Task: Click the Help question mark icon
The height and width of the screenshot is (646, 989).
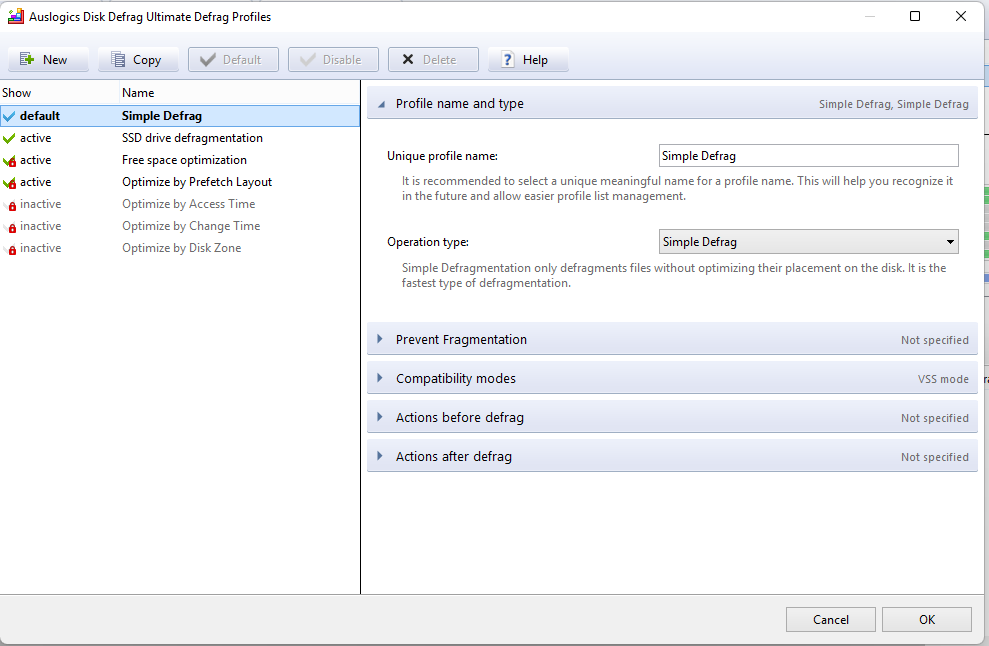Action: (508, 60)
